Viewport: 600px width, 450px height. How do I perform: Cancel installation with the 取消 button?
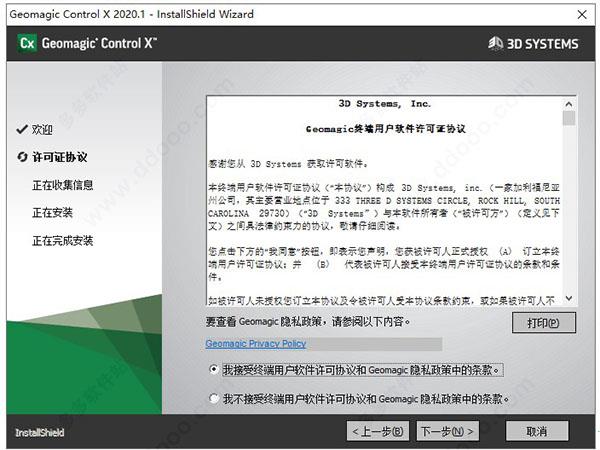[x=537, y=431]
